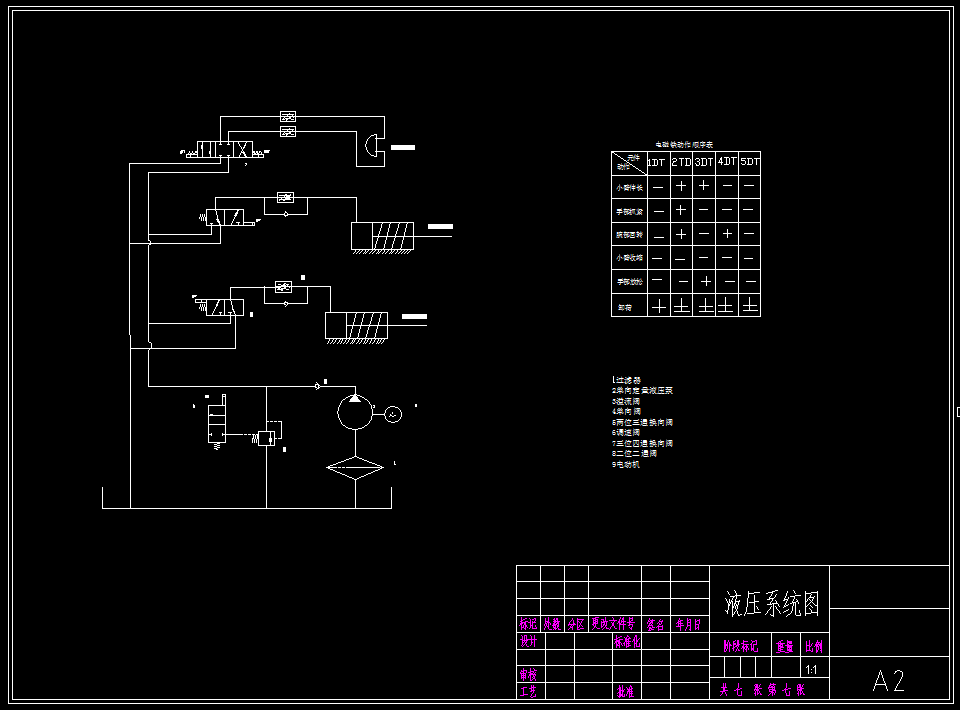Pick the relief valve symbol with spring
Screen dimensions: 960x710
point(266,438)
